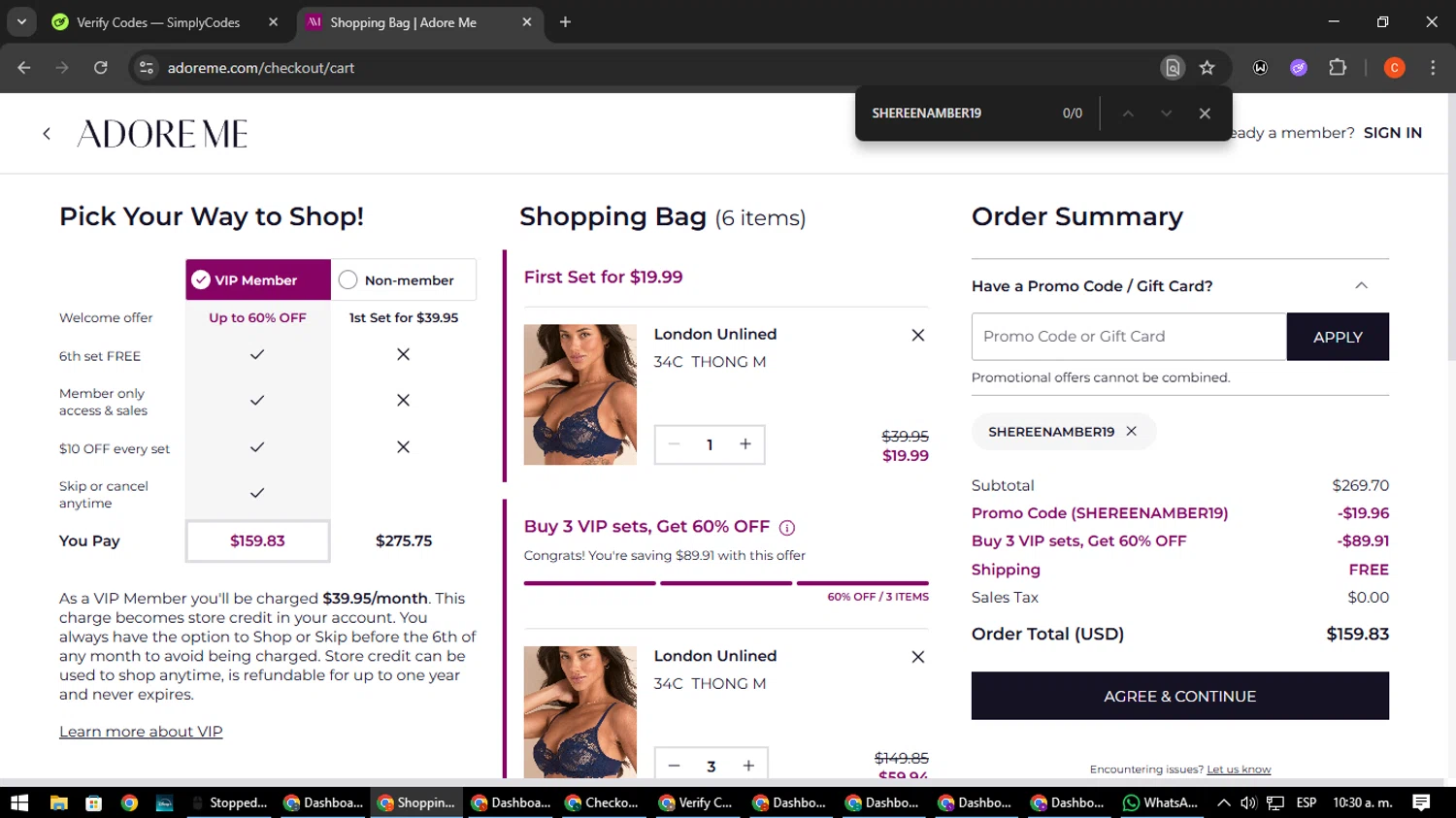Select the VIP Member option

pyautogui.click(x=257, y=279)
